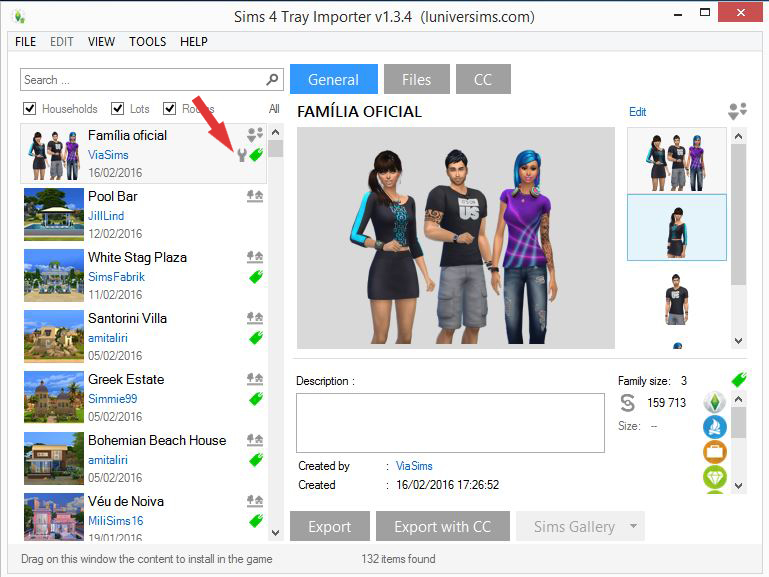Click the tray list scrollbar thumb
Viewport: 769px width, 577px height.
[276, 149]
